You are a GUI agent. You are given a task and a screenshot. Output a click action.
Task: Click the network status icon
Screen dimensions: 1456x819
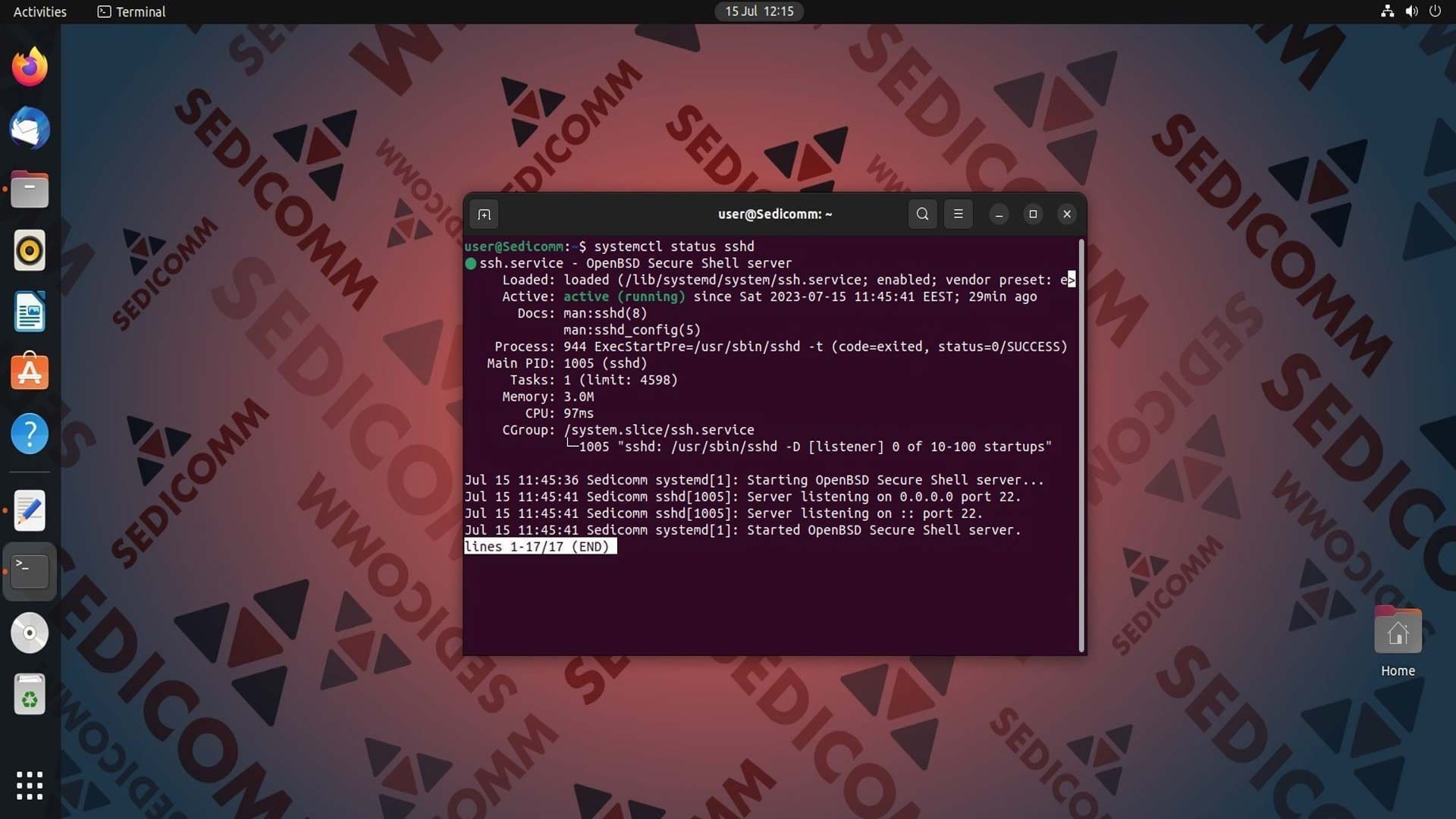[1387, 11]
